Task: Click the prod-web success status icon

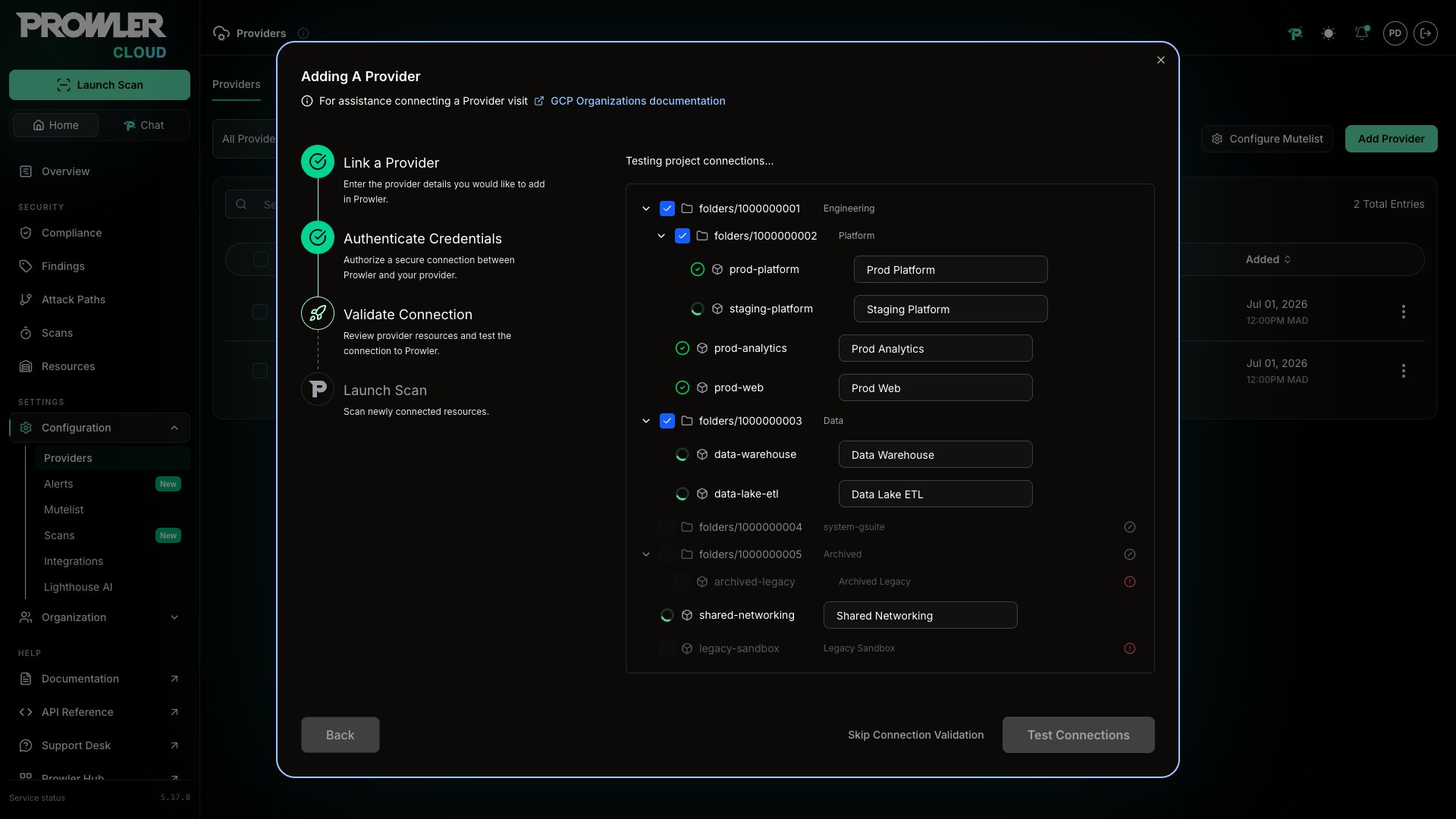Action: 682,388
